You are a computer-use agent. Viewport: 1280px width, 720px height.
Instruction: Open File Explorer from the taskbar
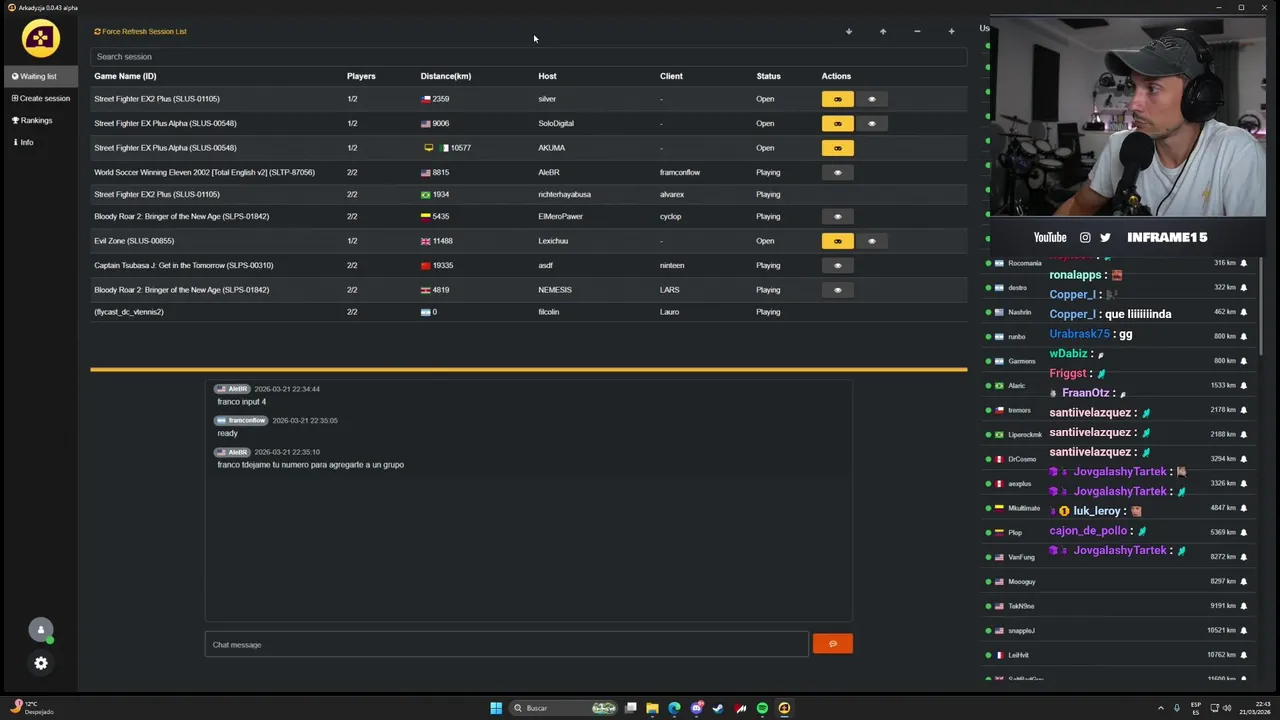[652, 708]
